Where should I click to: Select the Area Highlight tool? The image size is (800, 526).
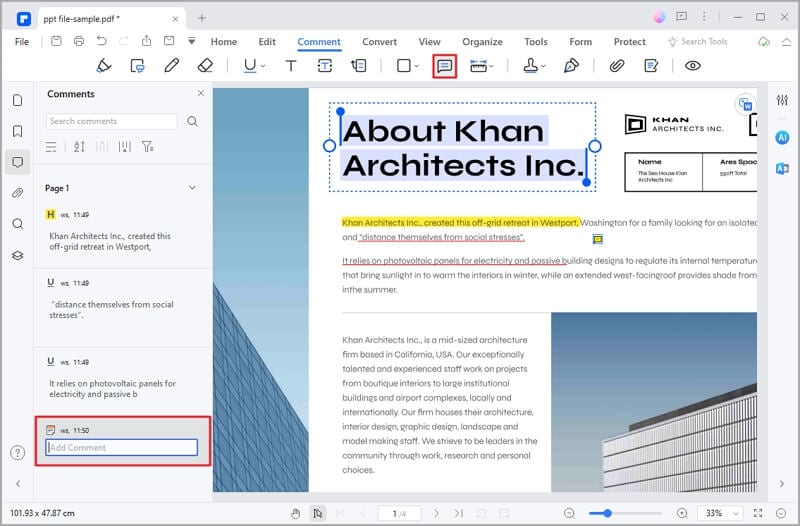137,66
